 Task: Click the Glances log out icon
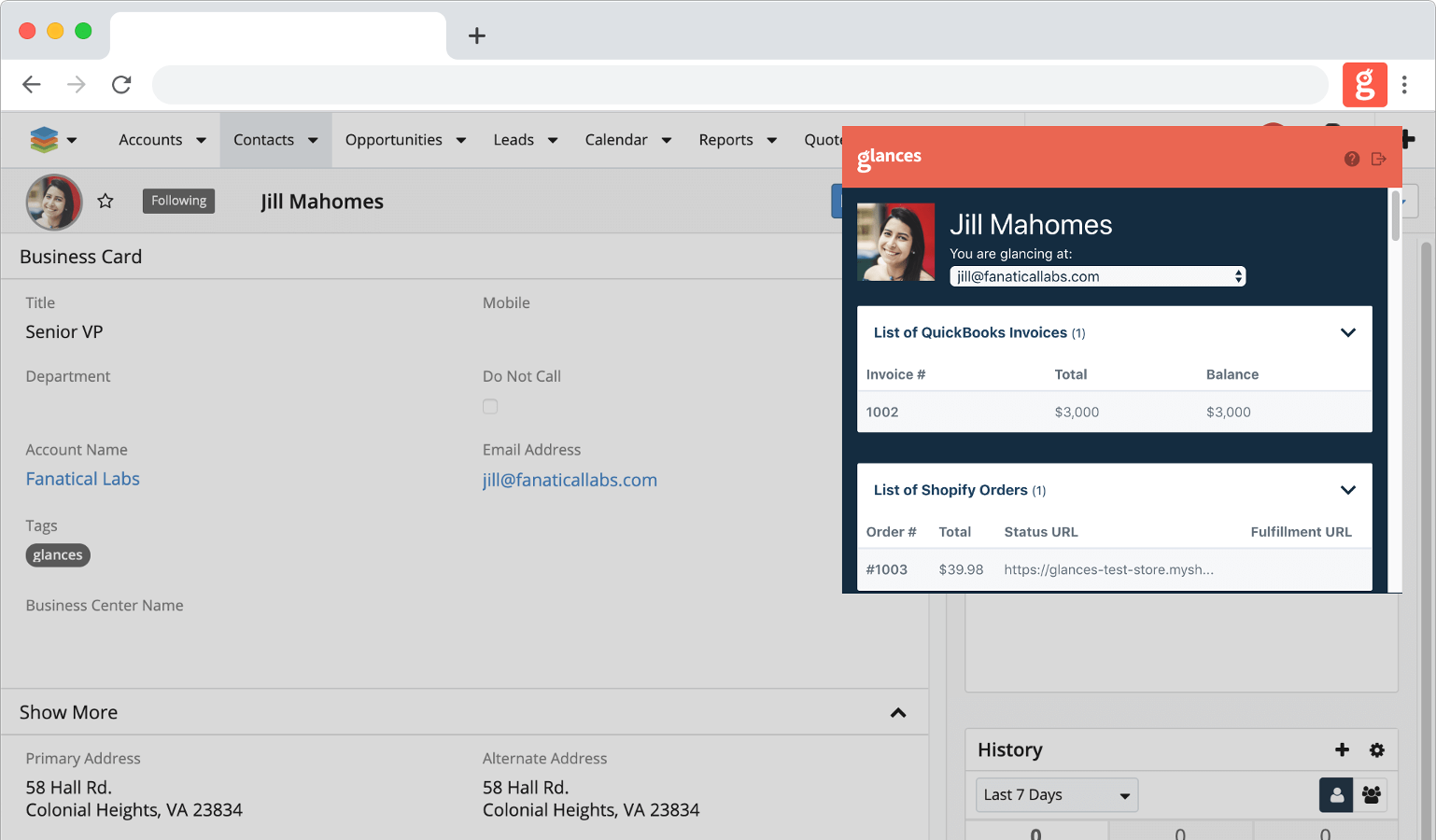click(1379, 159)
